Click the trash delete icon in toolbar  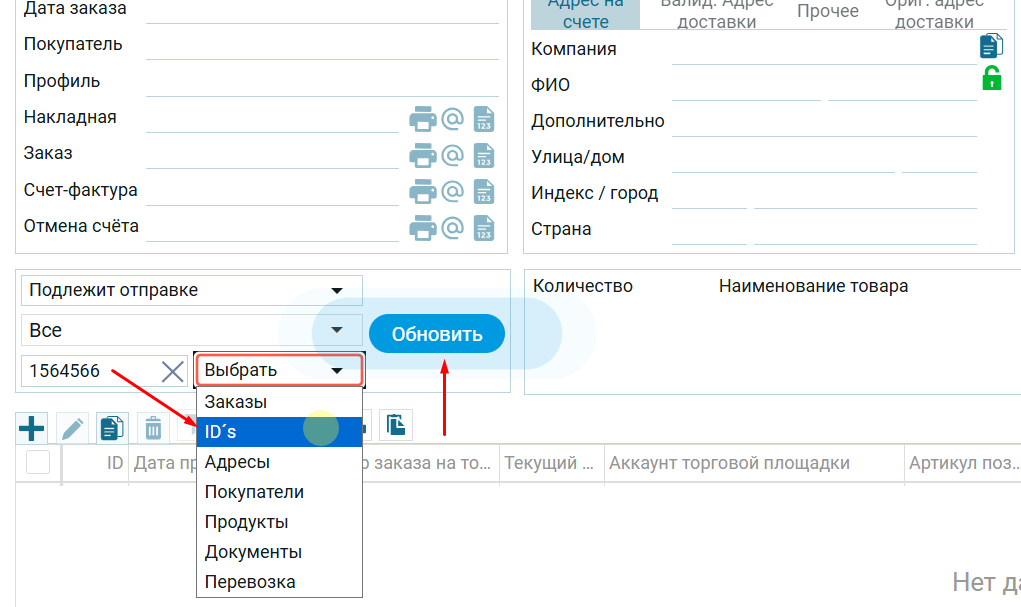[153, 429]
